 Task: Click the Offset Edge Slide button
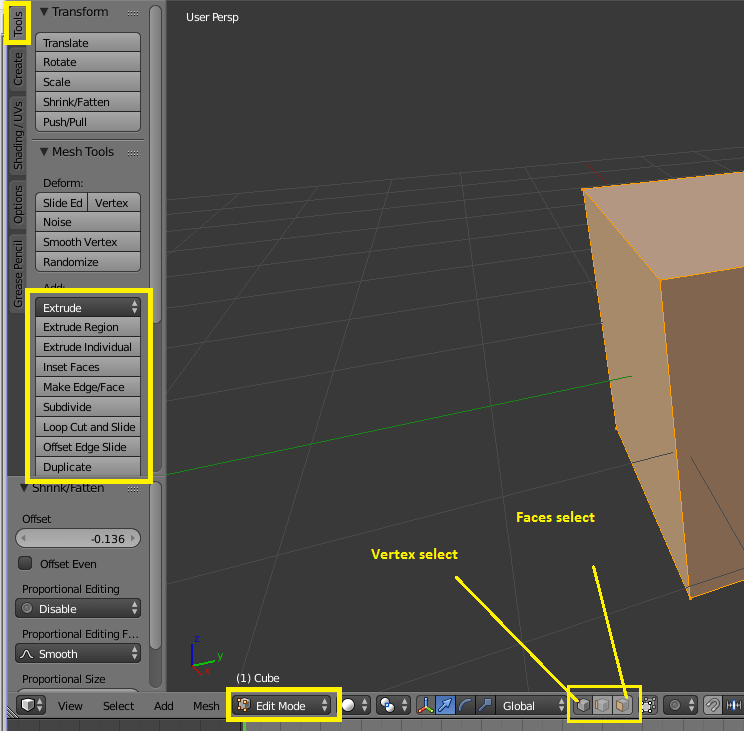click(x=88, y=446)
